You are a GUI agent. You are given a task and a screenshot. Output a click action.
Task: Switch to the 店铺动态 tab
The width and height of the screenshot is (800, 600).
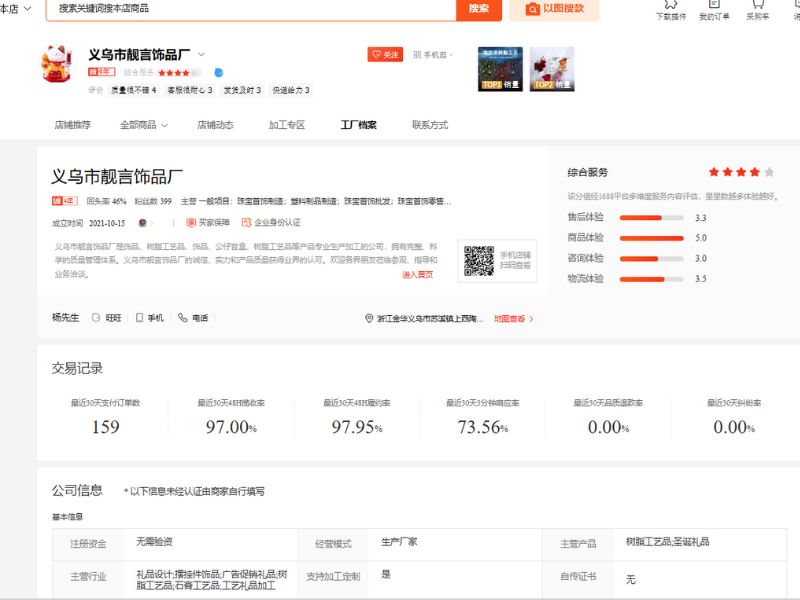point(215,125)
